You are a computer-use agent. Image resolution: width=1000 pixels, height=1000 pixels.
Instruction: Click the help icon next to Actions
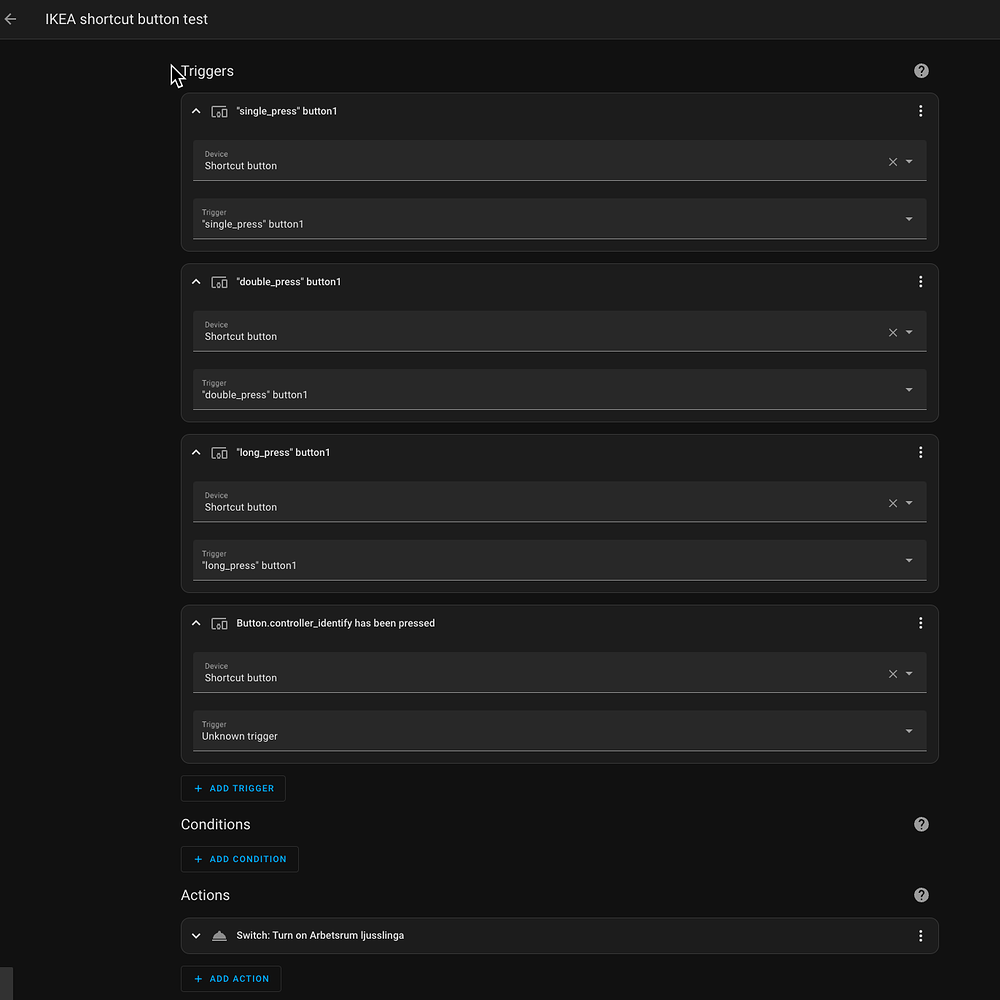(920, 894)
